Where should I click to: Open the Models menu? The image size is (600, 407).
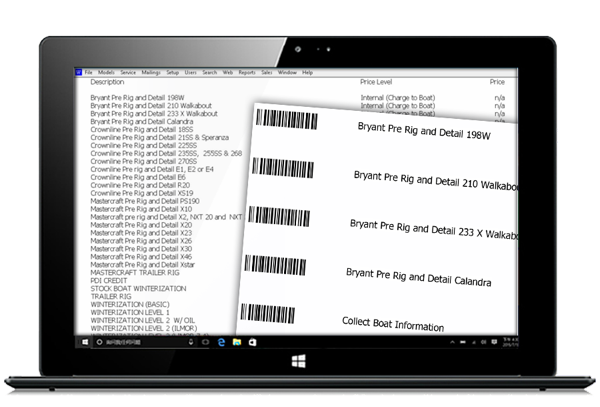coord(106,72)
